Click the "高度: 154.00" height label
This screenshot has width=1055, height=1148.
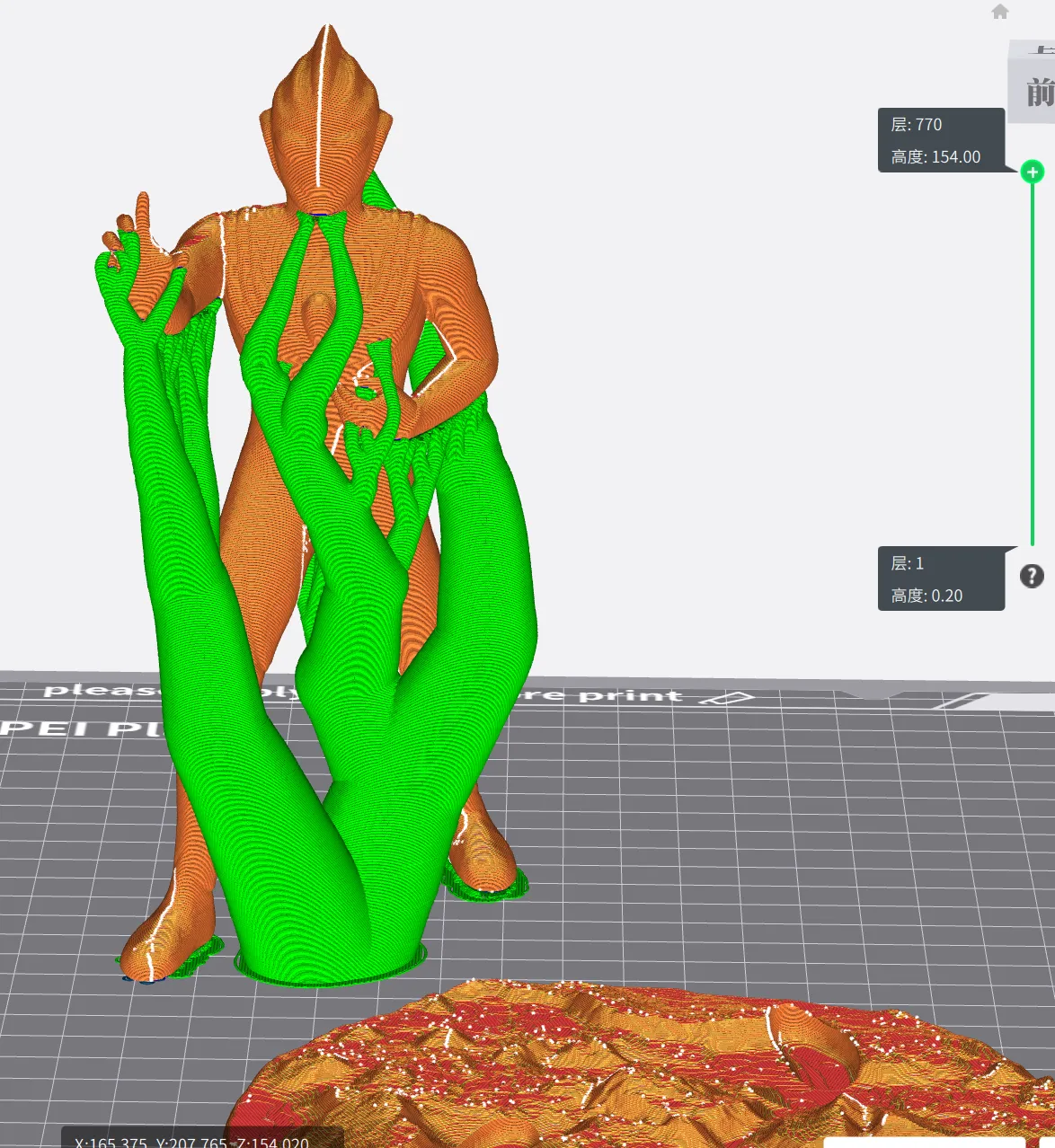click(935, 156)
